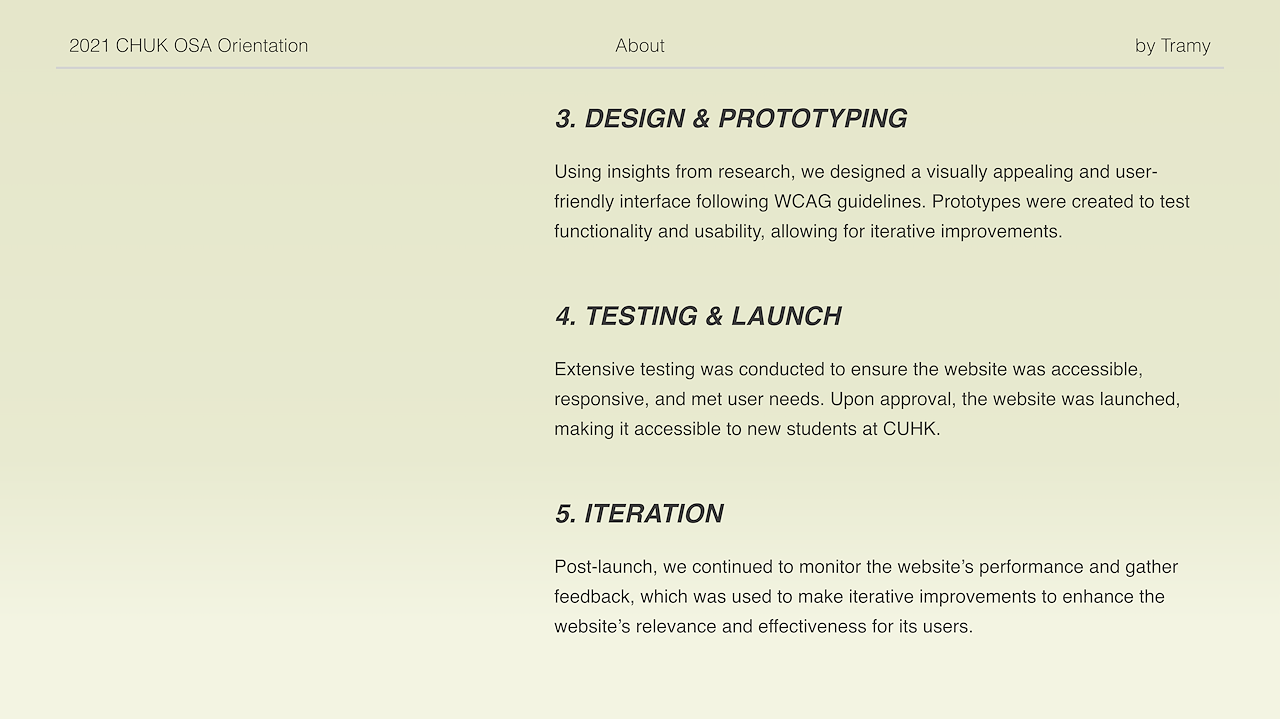Click the number 5 before Iteration
This screenshot has width=1280, height=719.
(565, 514)
